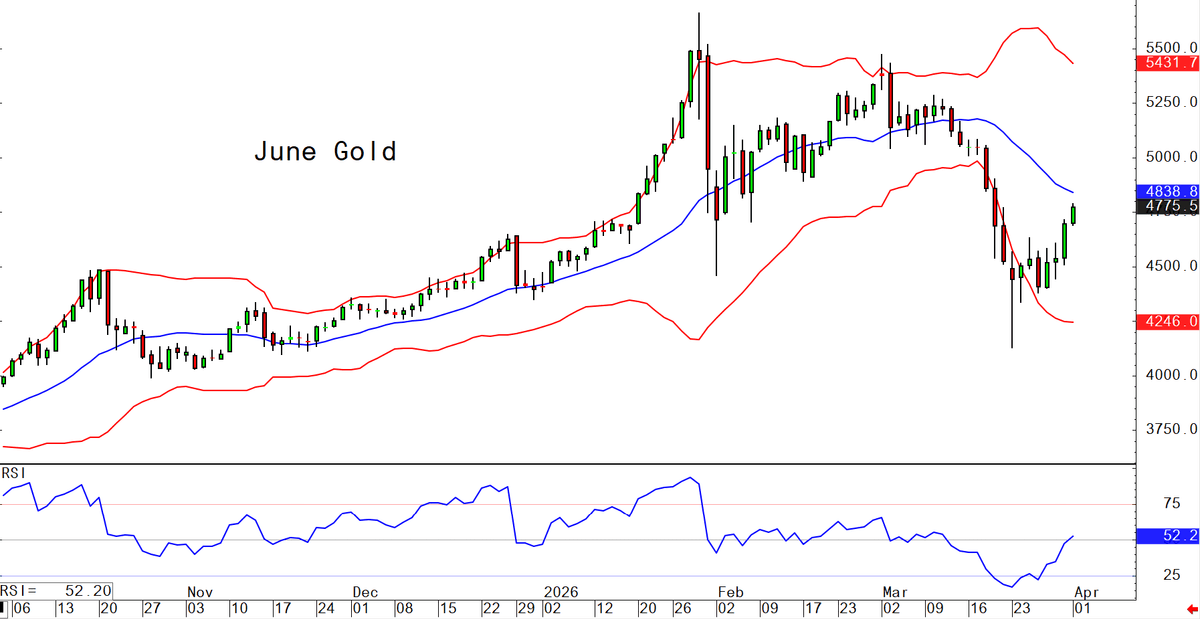This screenshot has height=619, width=1200.
Task: Click the 'June Gold' chart title
Action: pos(325,152)
